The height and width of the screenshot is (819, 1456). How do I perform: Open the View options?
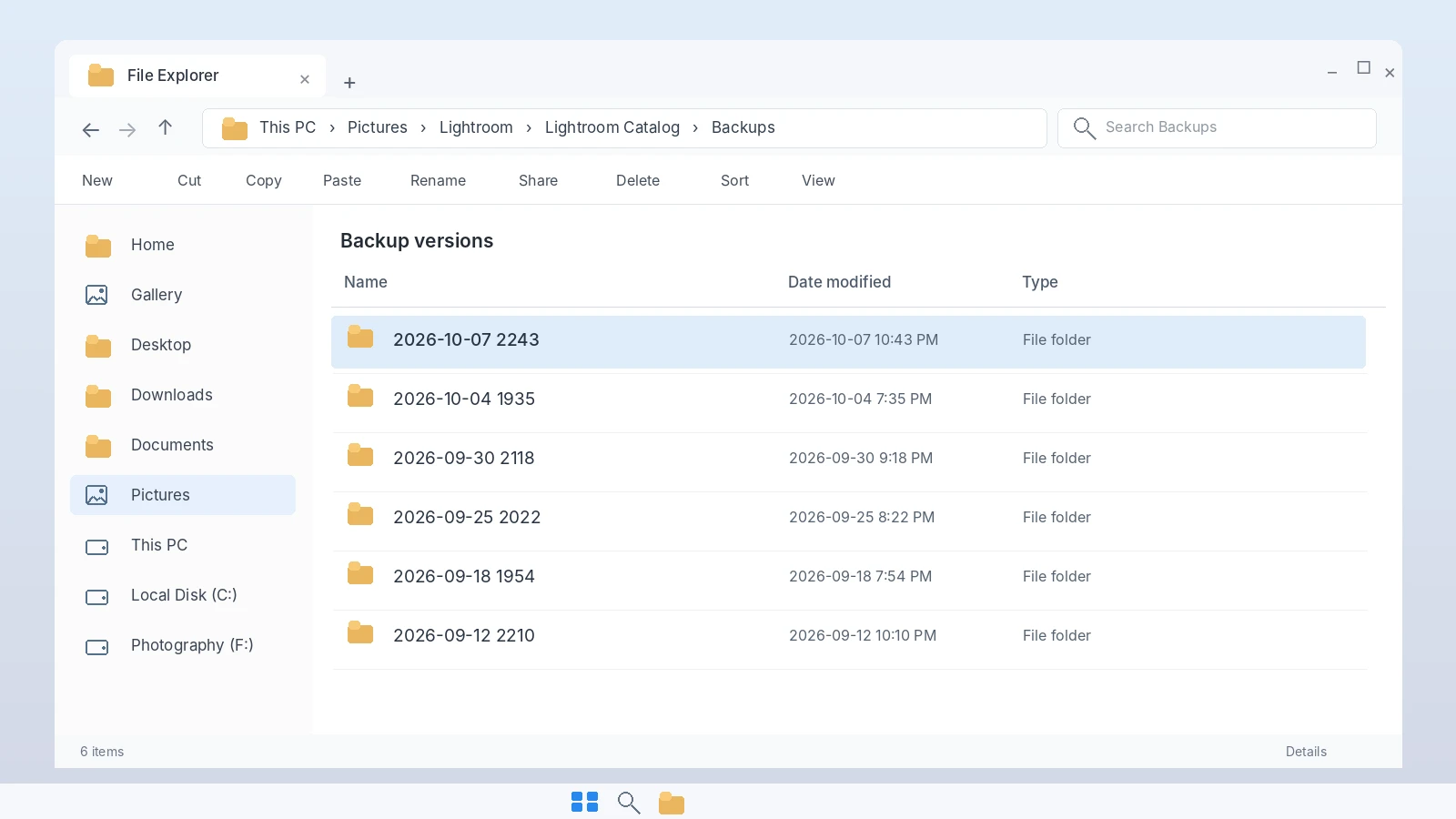(x=818, y=180)
